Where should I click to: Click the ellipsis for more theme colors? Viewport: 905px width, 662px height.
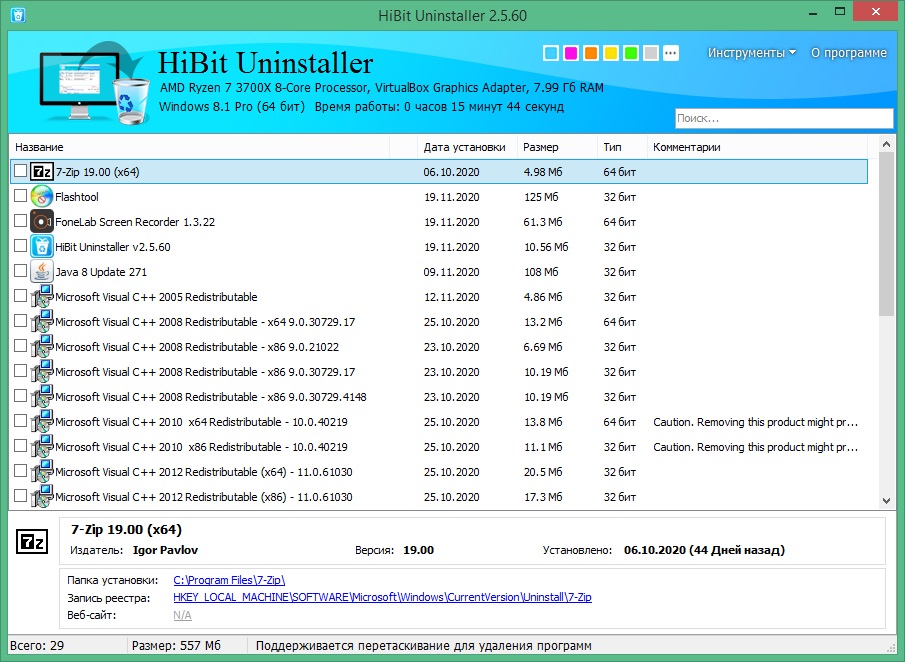(672, 52)
